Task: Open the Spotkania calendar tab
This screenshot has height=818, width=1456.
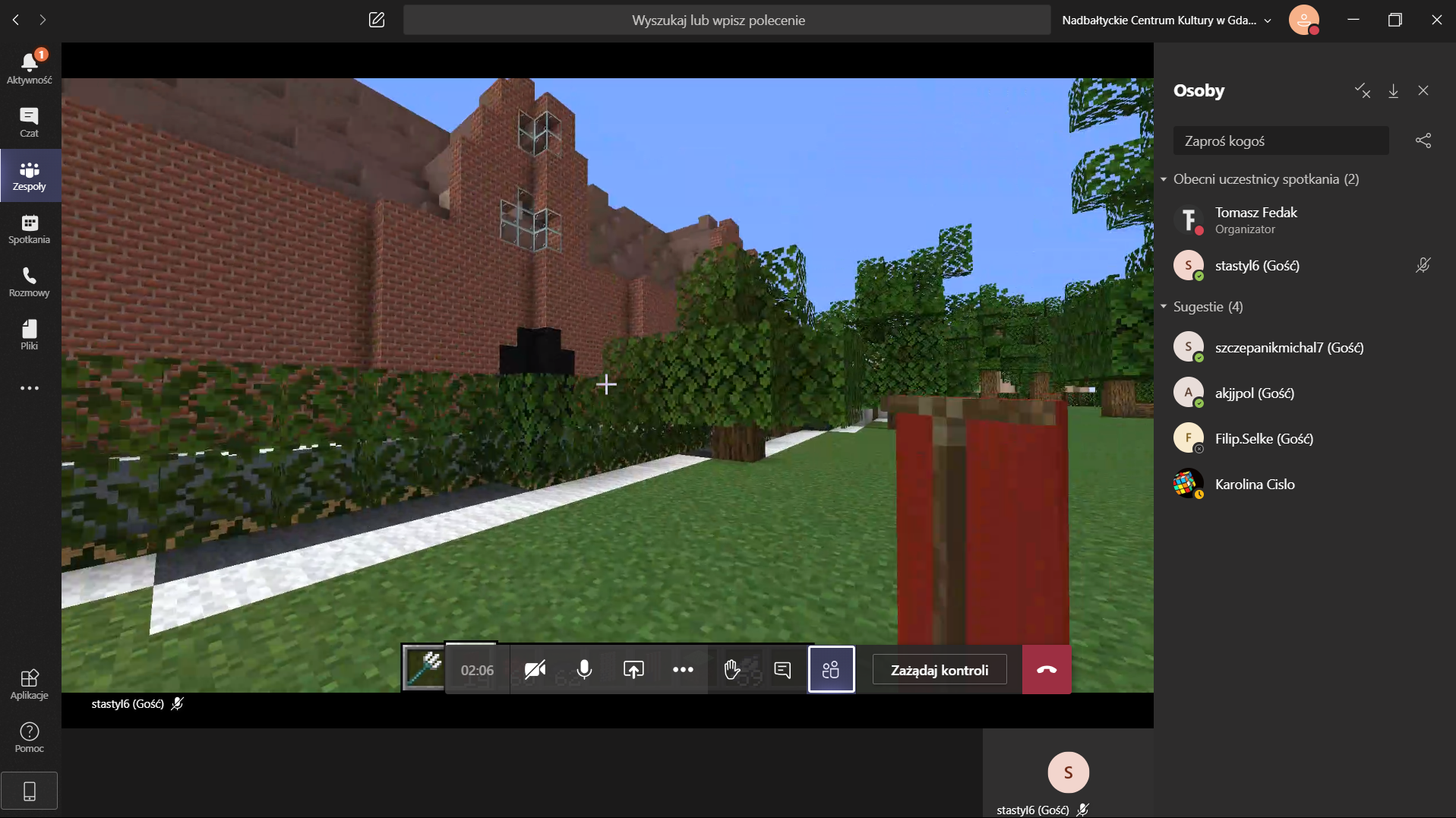Action: (30, 229)
